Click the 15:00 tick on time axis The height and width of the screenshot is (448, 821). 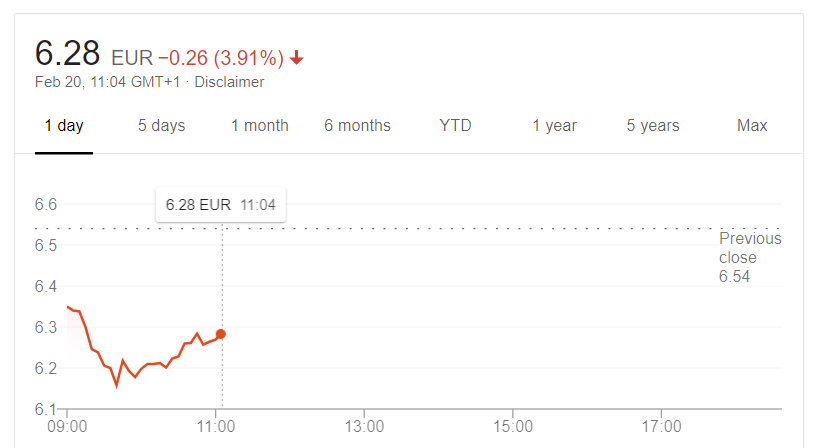tap(513, 427)
